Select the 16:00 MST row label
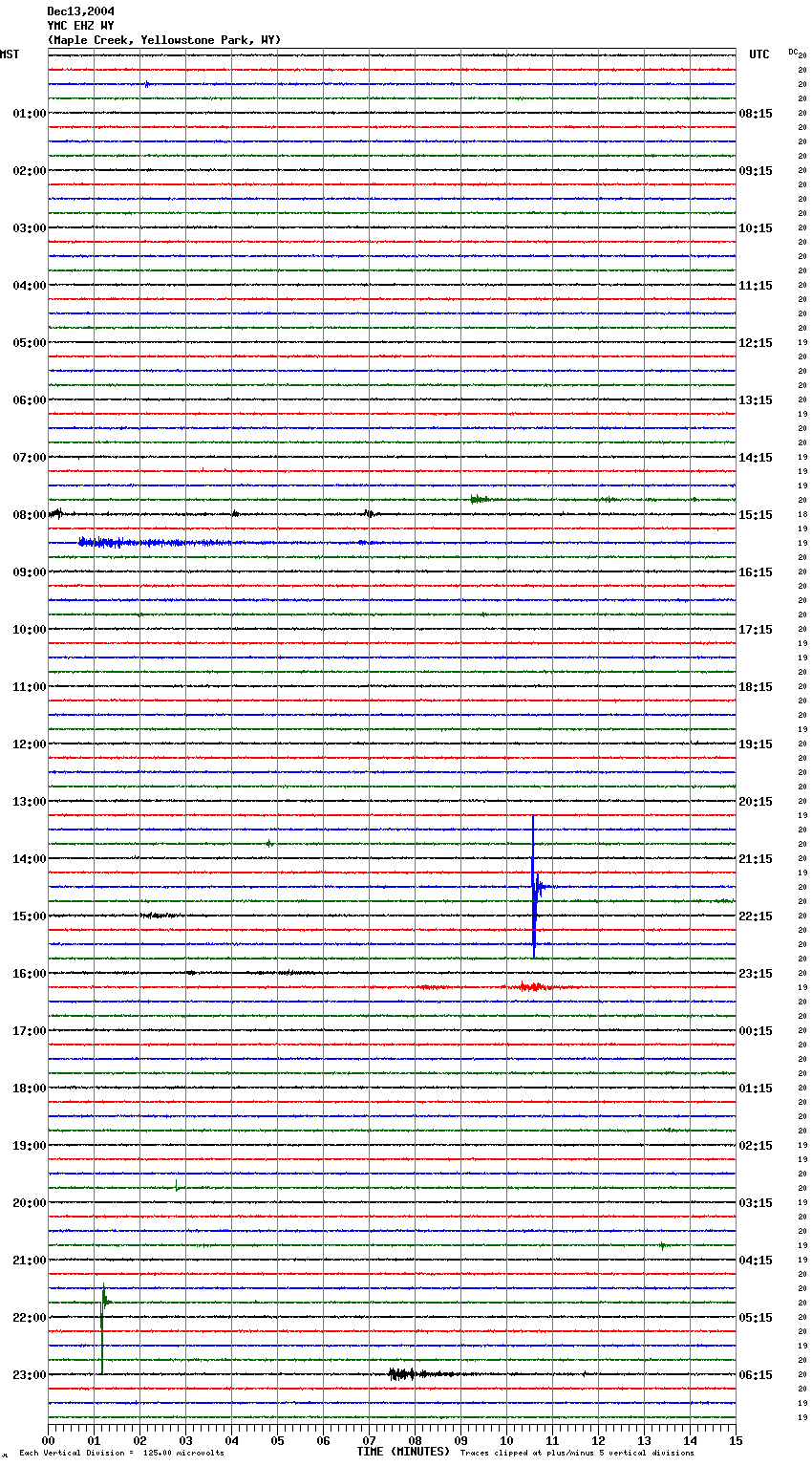Screen dimensions: 812x1466 click(x=30, y=974)
